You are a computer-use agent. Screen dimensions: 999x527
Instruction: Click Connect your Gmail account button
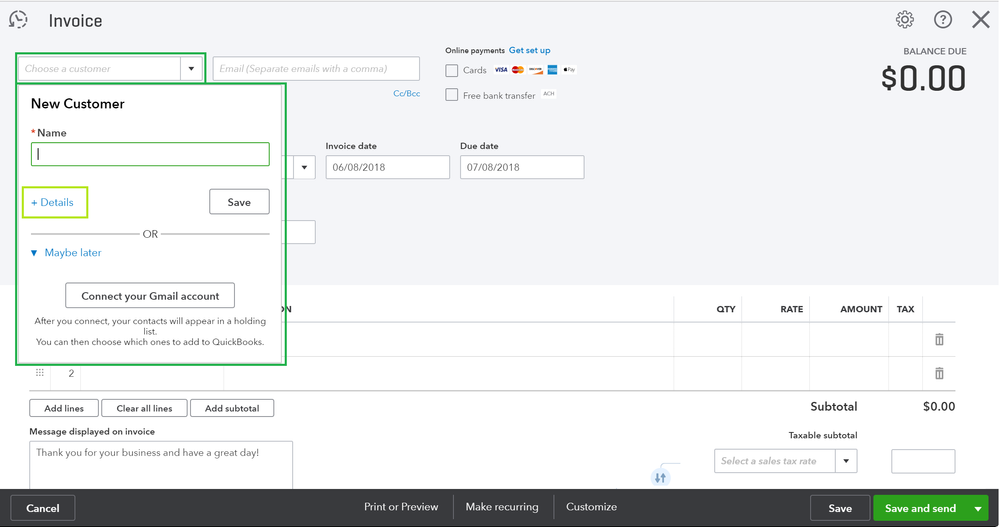(x=150, y=296)
